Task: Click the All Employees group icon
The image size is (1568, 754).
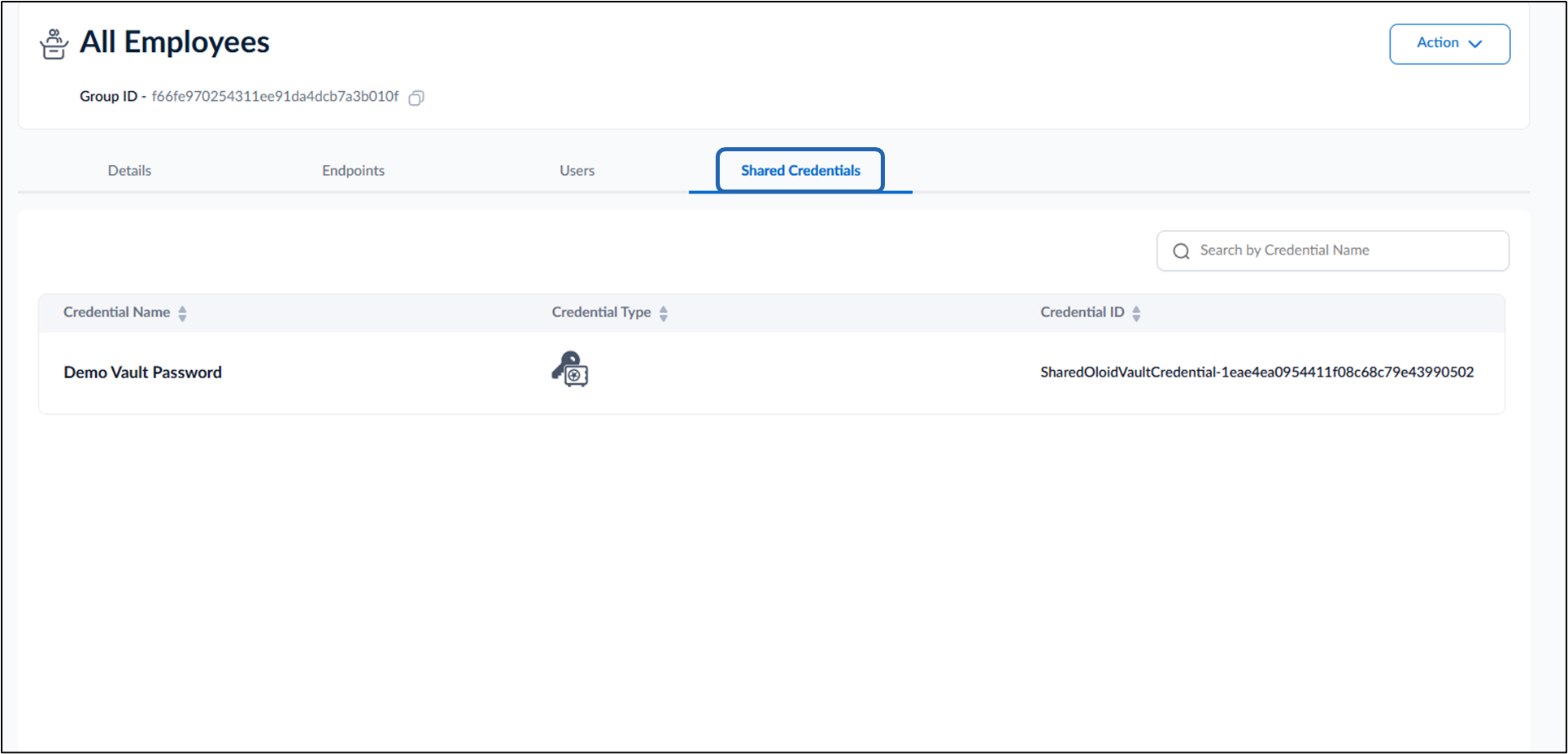Action: (54, 44)
